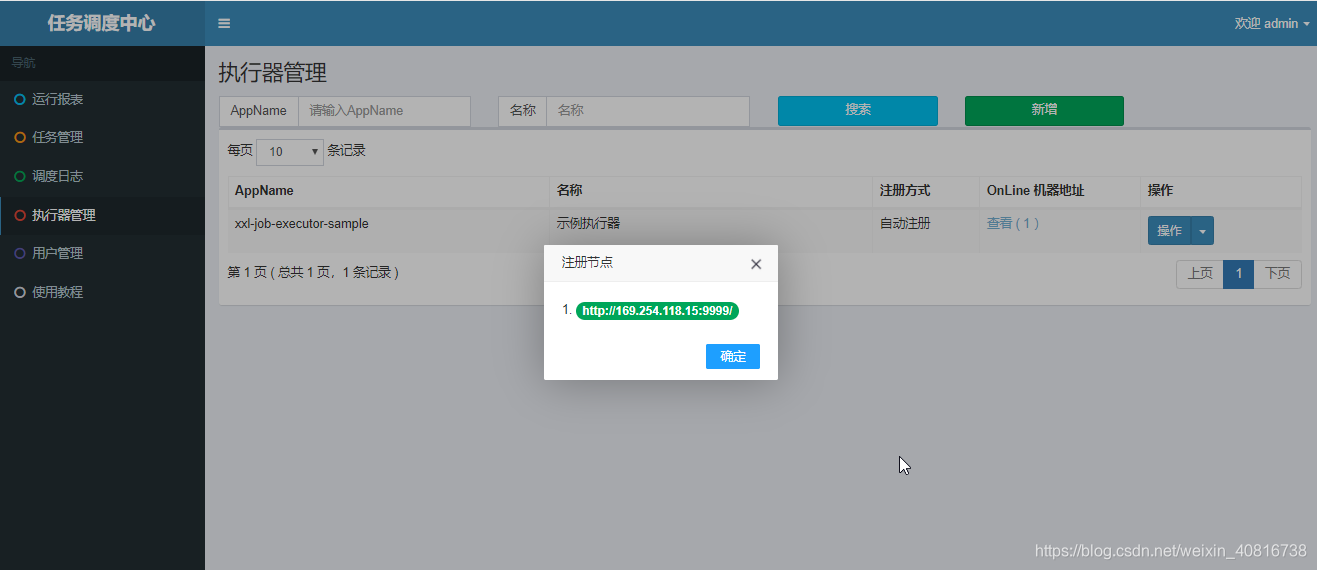Click the 运行报表 circle icon

click(x=20, y=99)
